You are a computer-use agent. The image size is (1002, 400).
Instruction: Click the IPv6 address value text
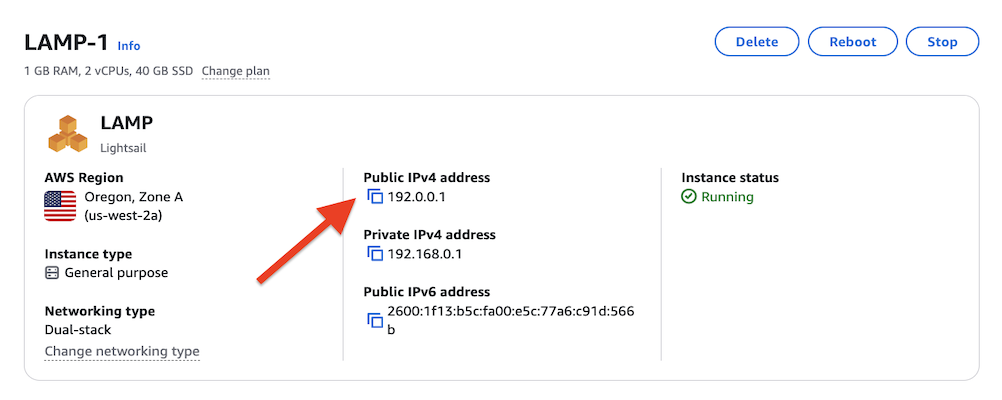coord(510,311)
